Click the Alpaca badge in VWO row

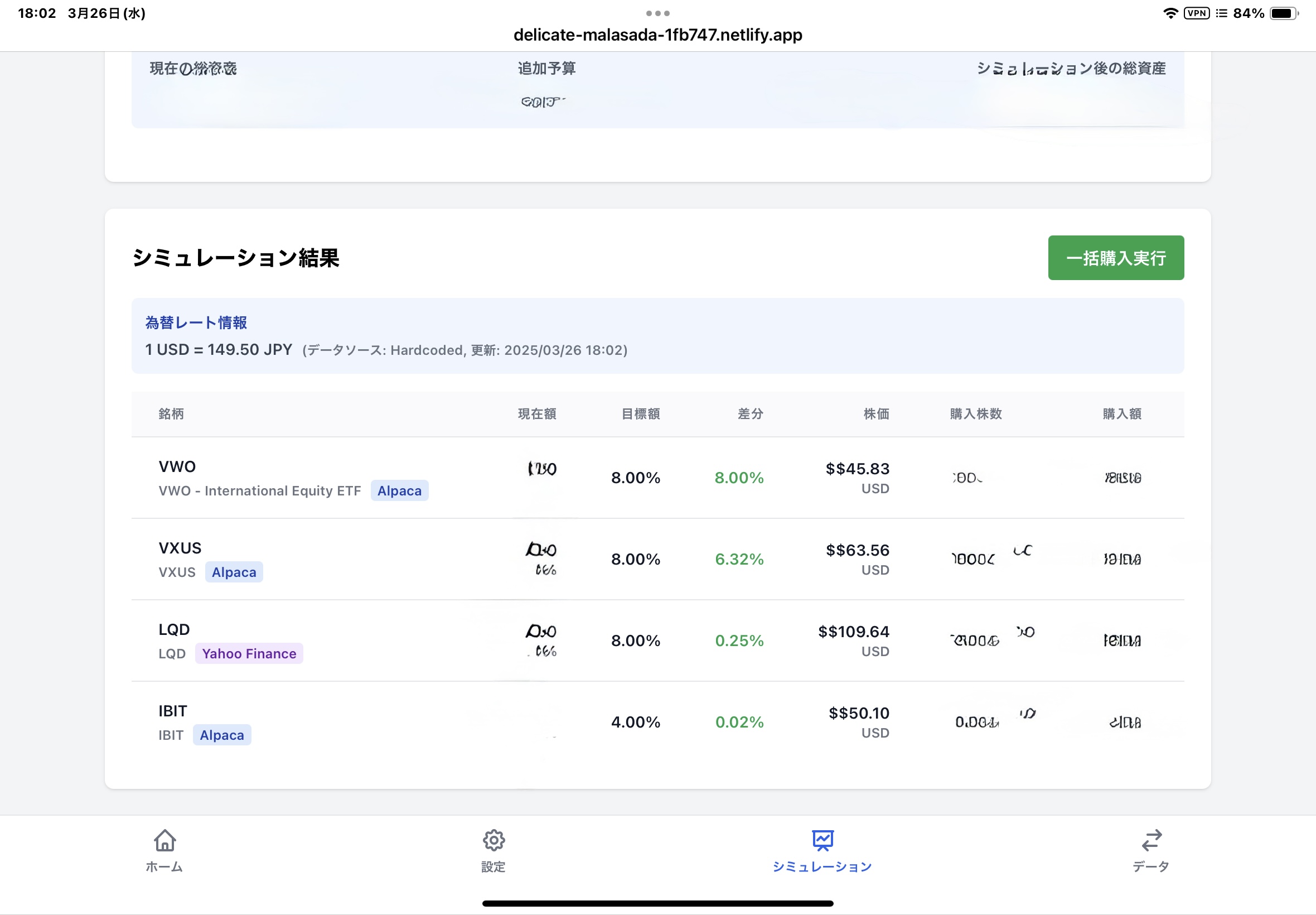coord(399,491)
